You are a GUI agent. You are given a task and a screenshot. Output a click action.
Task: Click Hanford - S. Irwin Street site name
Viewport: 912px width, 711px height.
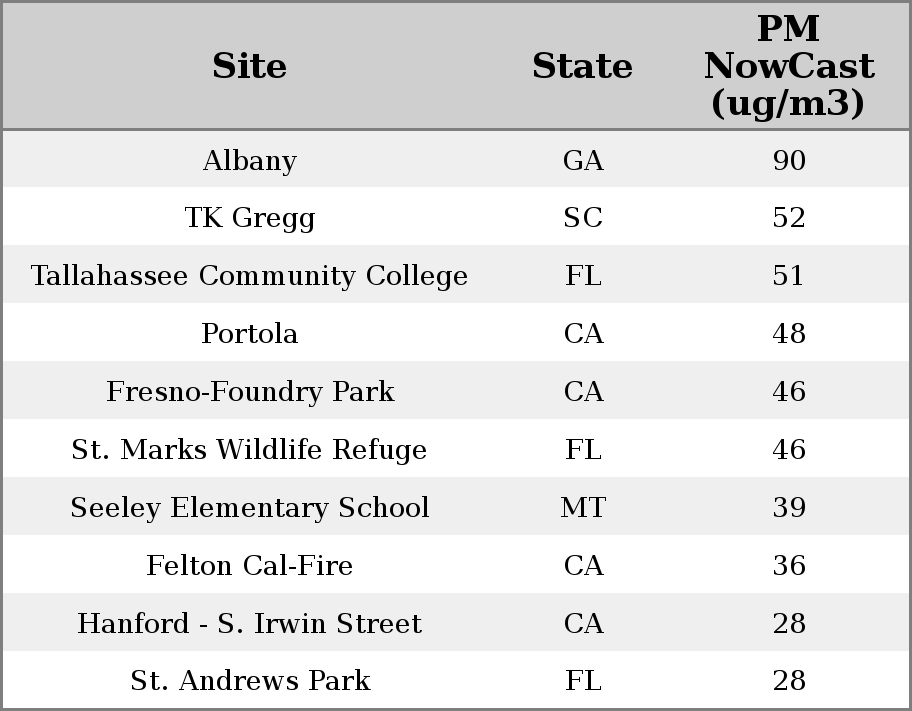pos(250,624)
